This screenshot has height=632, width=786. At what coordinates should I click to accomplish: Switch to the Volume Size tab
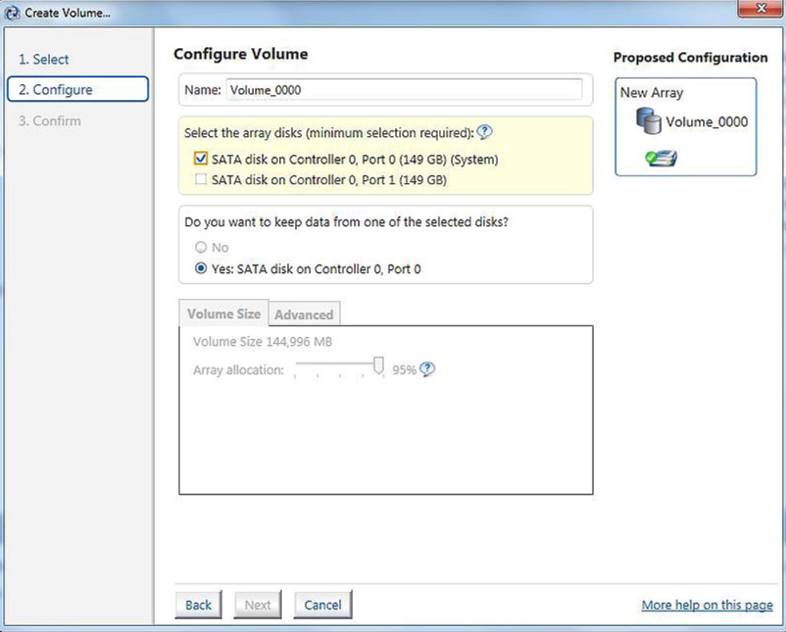(x=224, y=314)
